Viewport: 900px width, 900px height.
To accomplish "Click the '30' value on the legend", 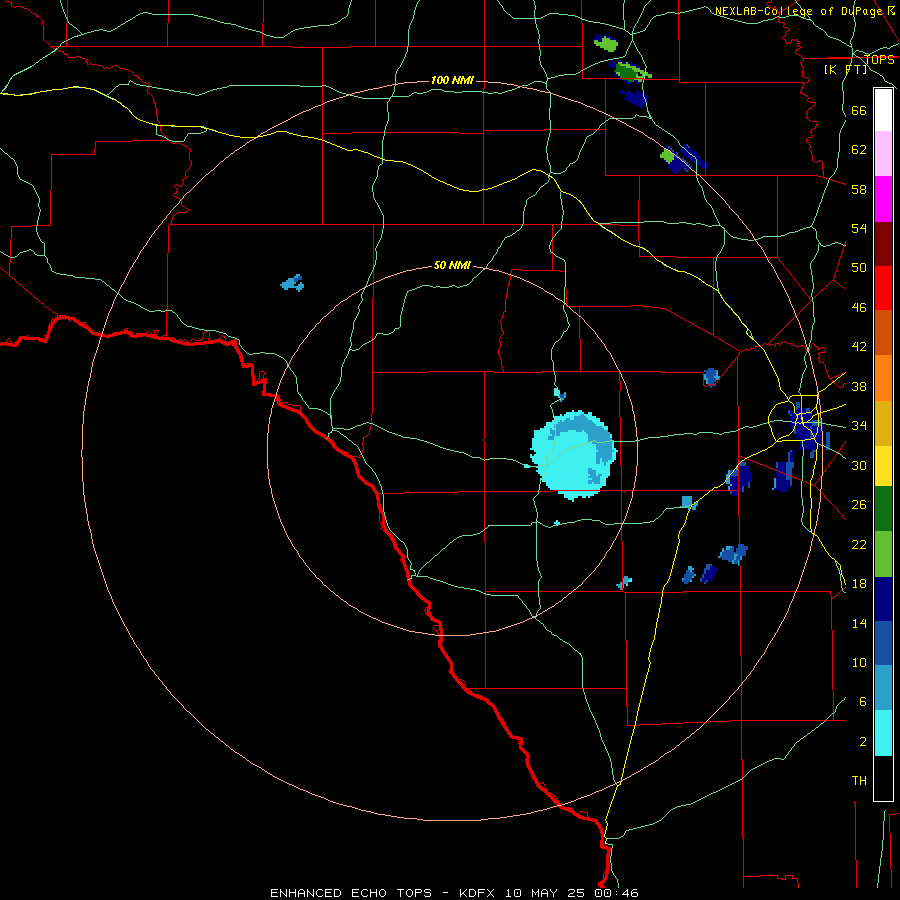I will [859, 465].
